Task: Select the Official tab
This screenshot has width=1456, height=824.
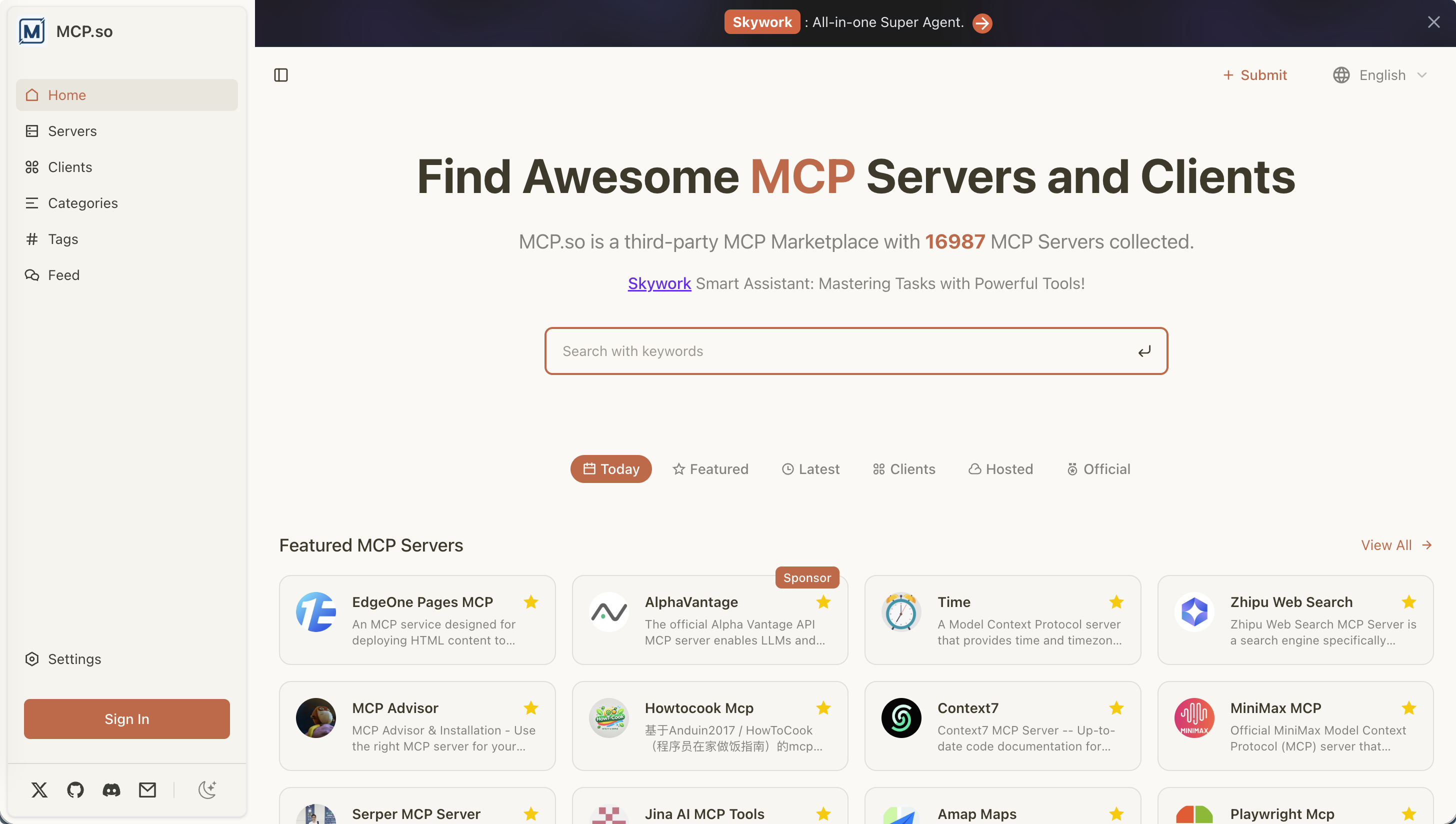Action: pos(1098,469)
